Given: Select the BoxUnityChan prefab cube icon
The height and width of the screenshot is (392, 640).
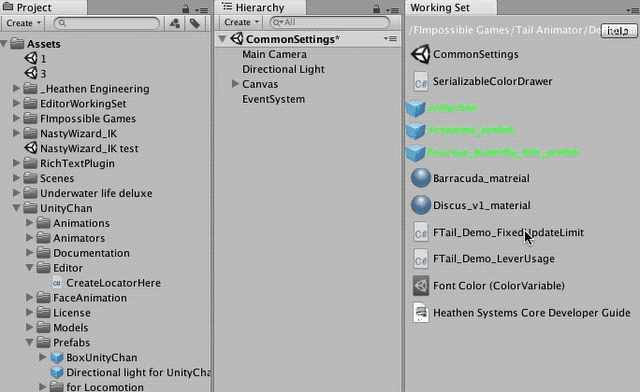Looking at the screenshot, I should 57,358.
